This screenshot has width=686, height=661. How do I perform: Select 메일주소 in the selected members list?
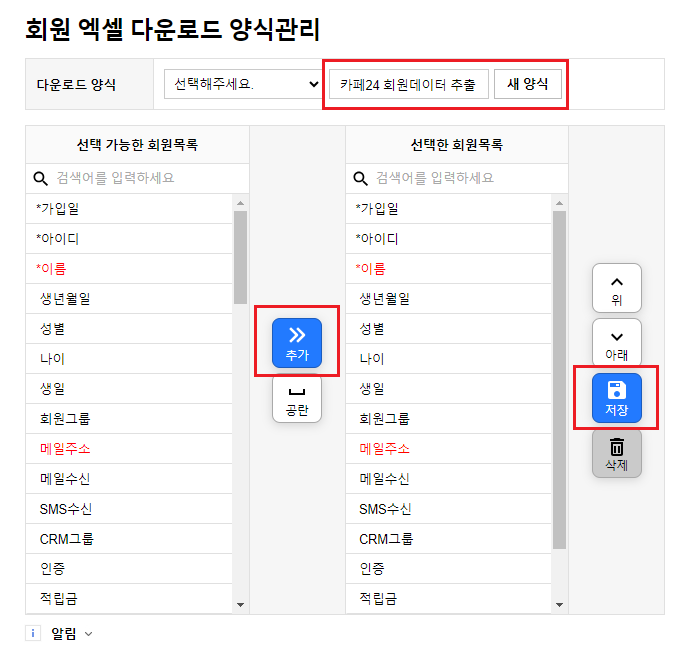pyautogui.click(x=448, y=449)
